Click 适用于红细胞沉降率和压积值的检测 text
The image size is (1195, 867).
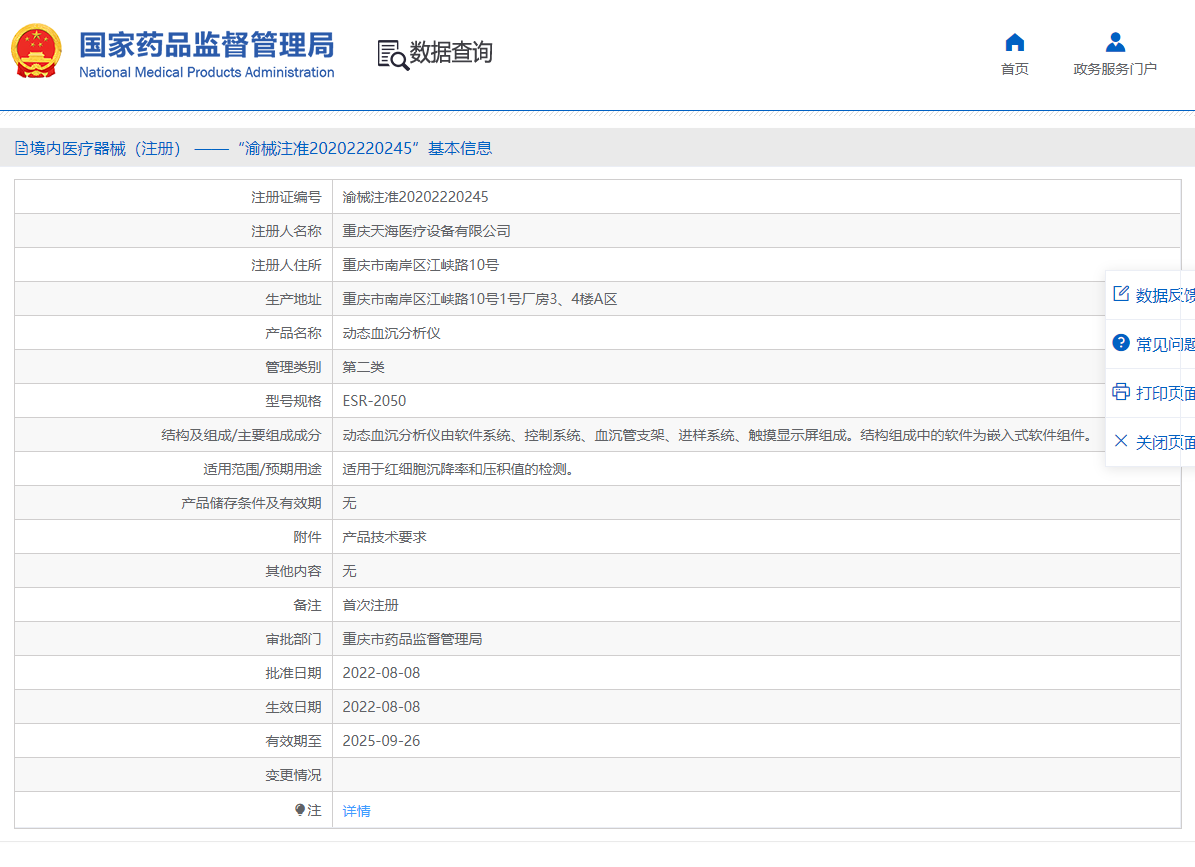(x=457, y=469)
